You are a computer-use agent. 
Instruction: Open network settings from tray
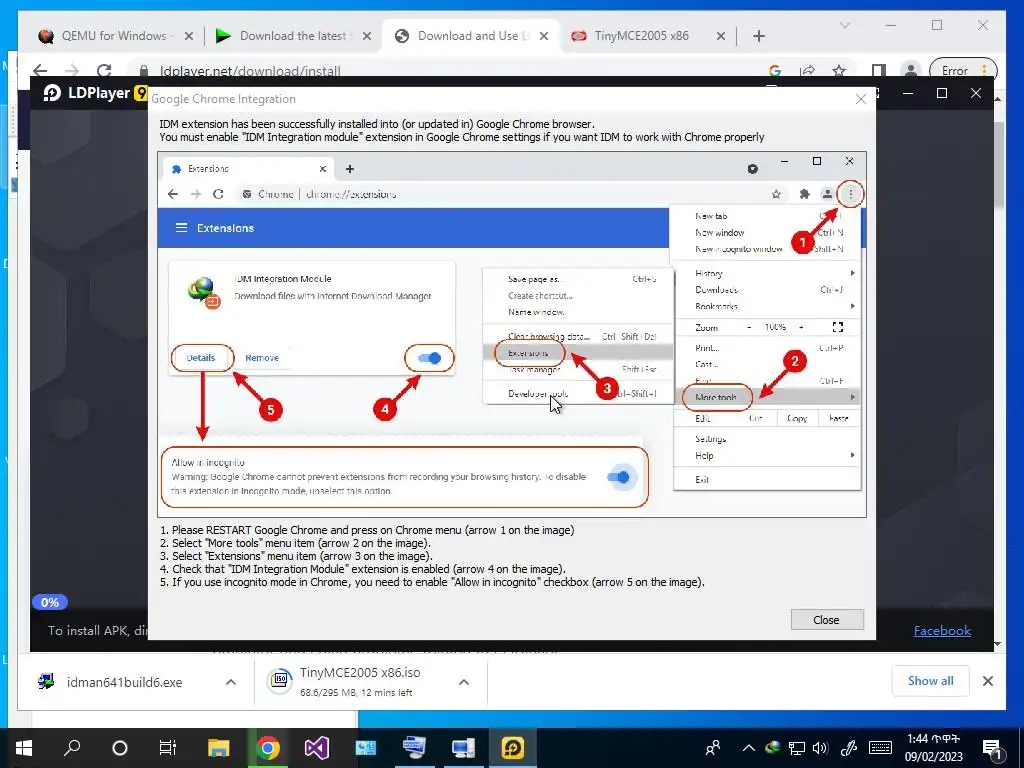[x=796, y=748]
